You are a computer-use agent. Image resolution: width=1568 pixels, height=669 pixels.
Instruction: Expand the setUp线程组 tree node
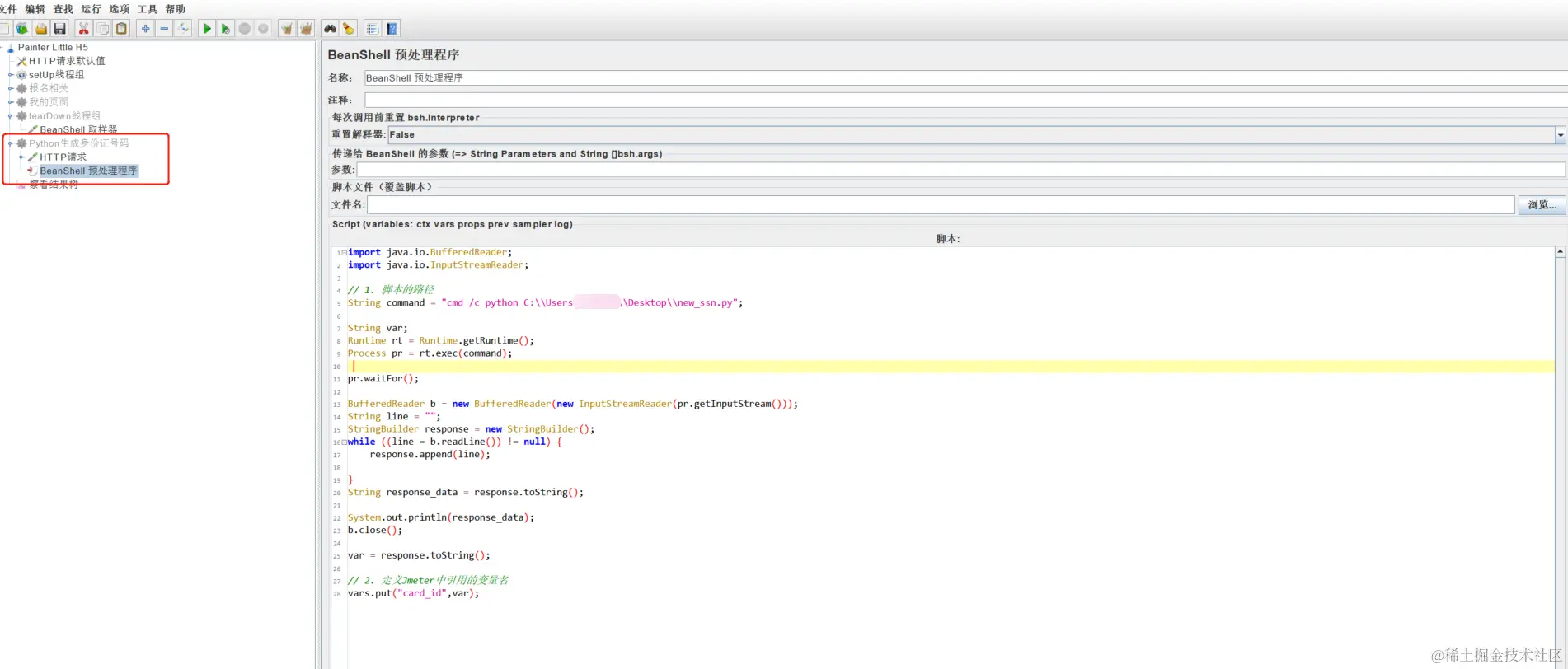click(11, 75)
